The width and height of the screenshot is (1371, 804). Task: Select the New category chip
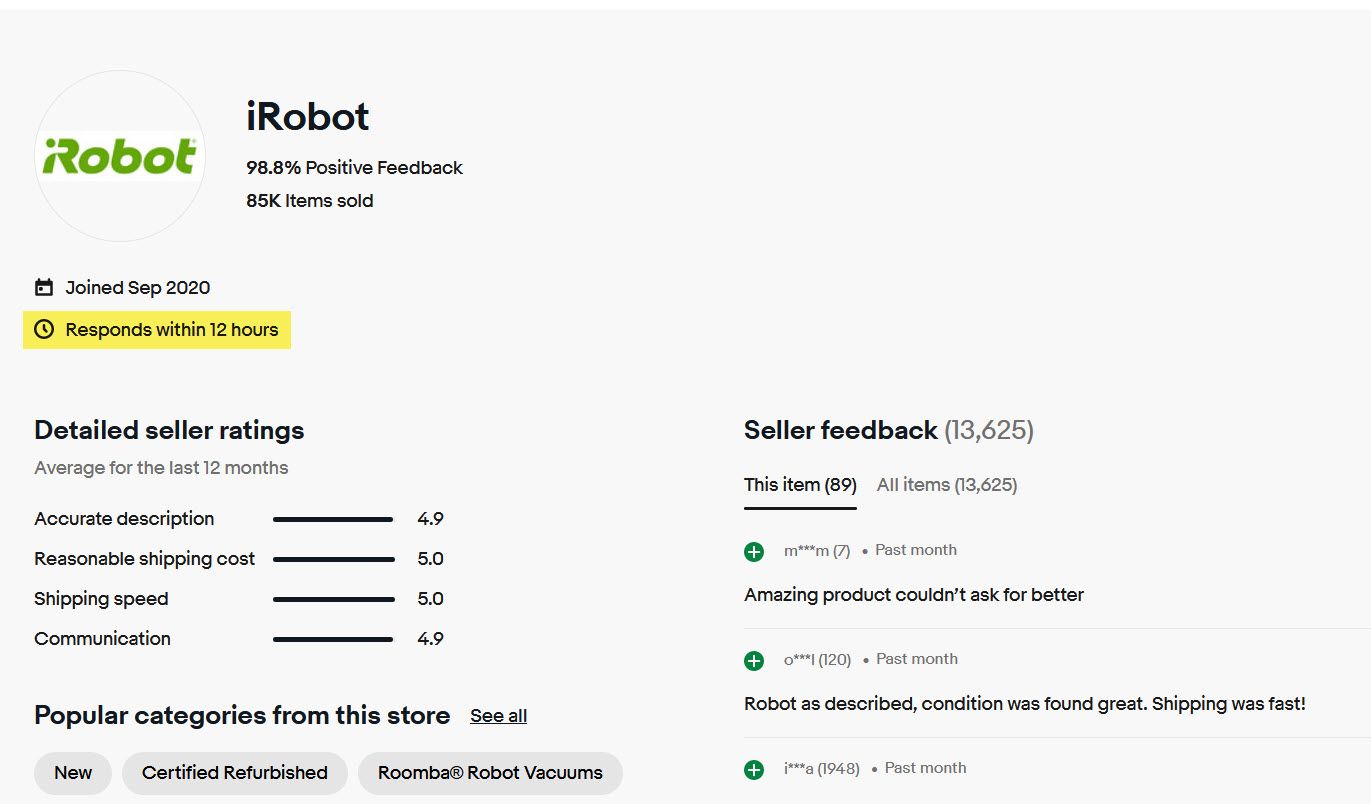(x=73, y=773)
